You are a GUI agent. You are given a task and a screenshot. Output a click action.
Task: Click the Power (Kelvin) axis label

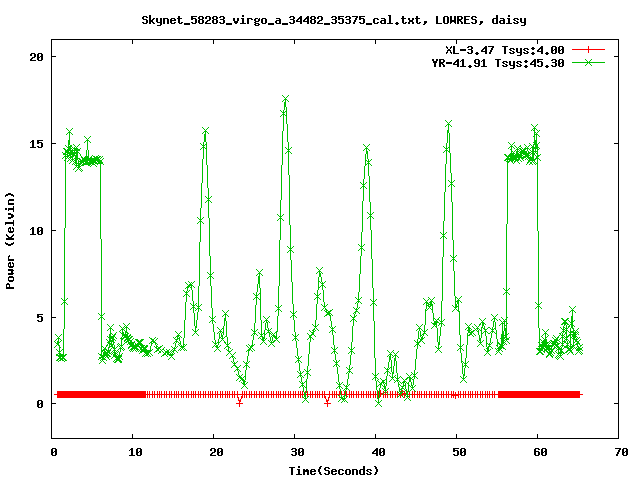point(10,241)
